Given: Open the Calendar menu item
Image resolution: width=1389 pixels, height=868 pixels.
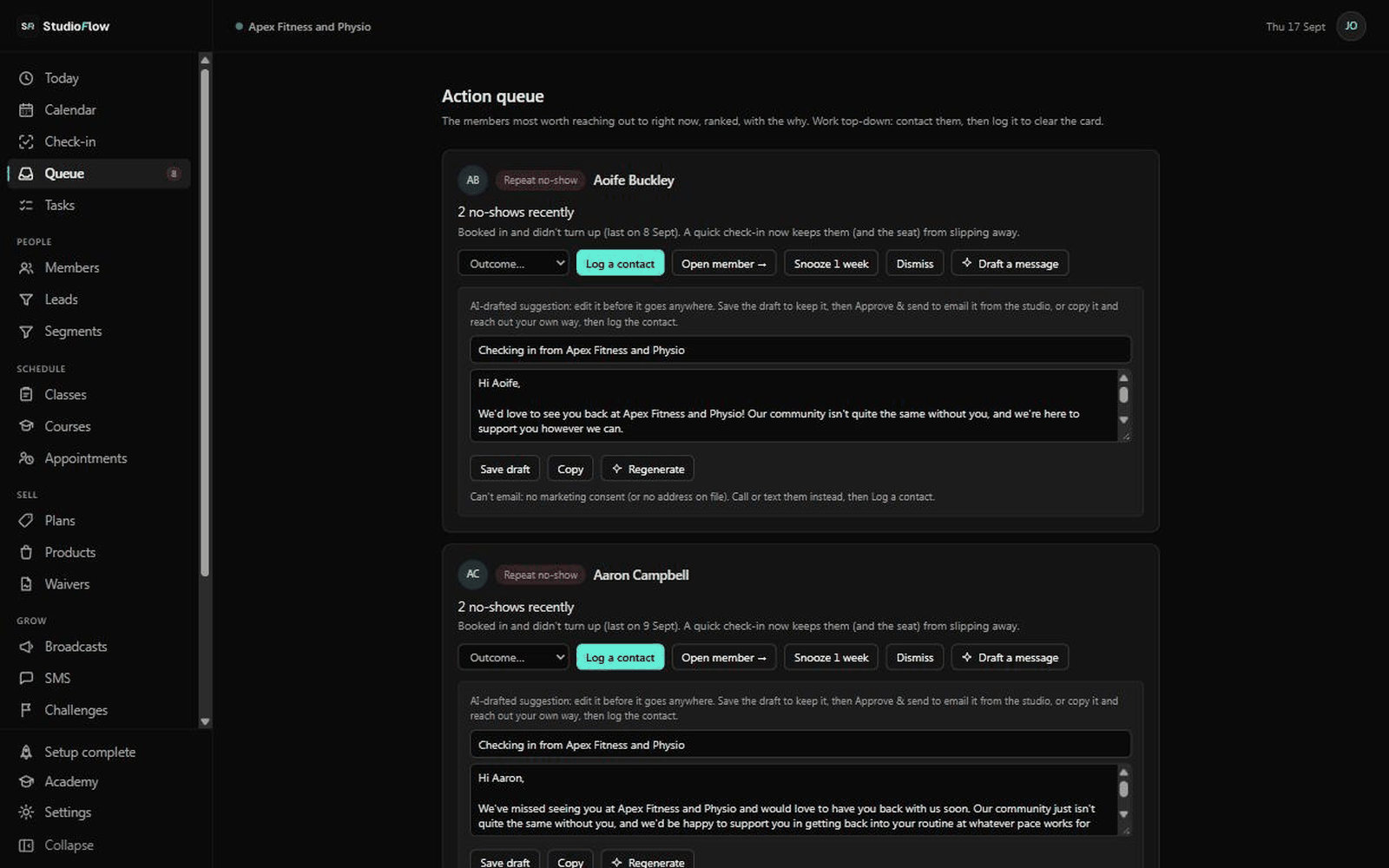Looking at the screenshot, I should tap(98, 110).
